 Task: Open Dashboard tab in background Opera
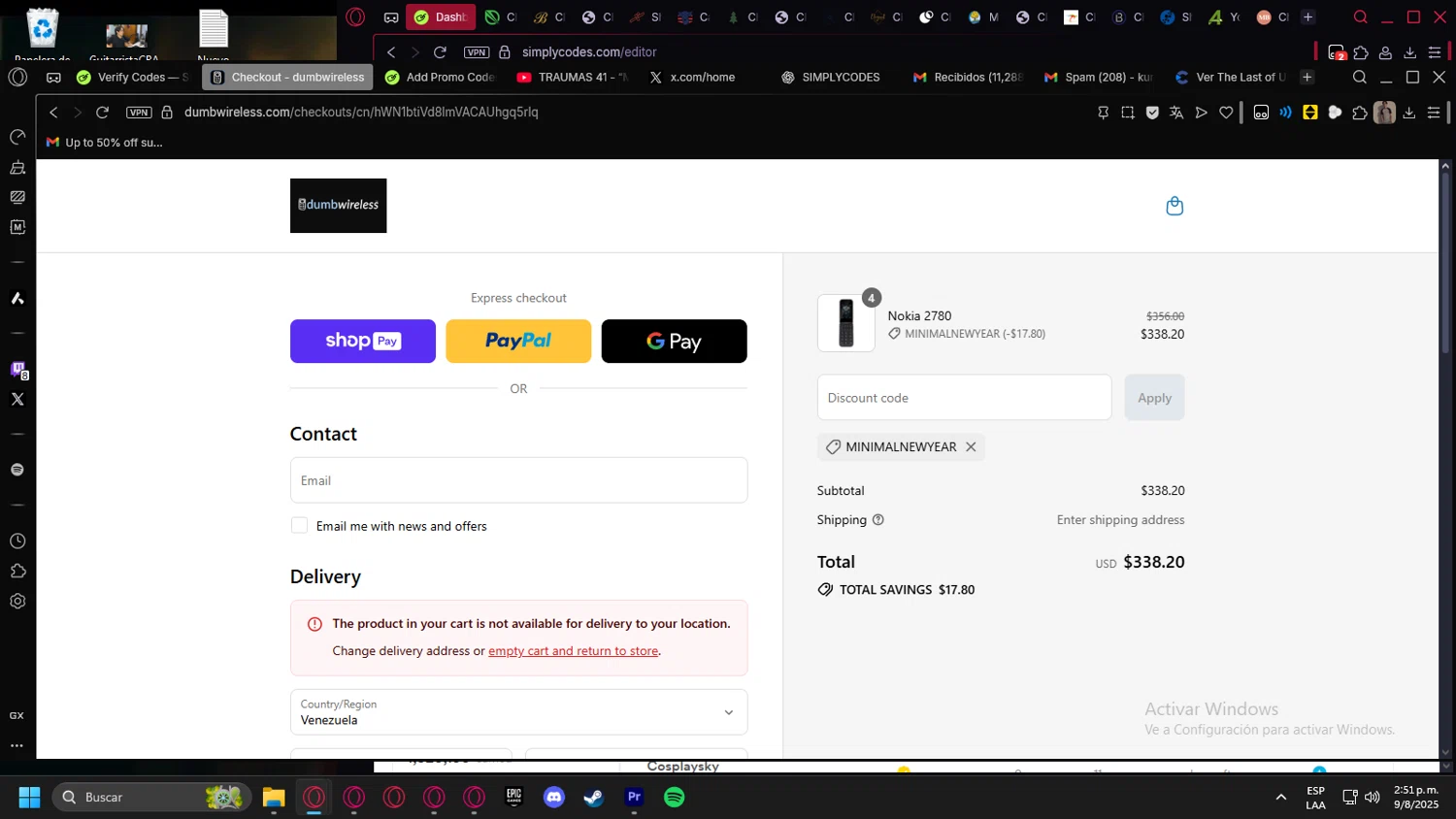pos(441,17)
